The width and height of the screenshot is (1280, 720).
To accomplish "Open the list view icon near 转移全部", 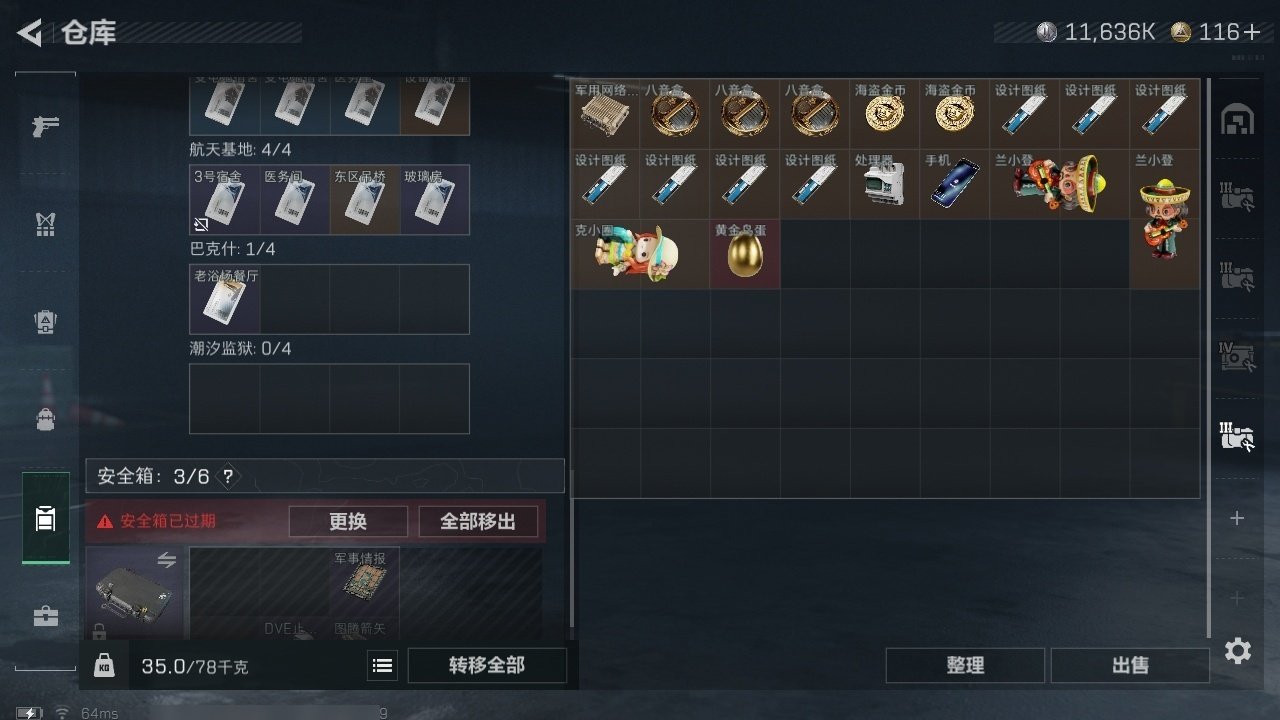I will point(382,665).
